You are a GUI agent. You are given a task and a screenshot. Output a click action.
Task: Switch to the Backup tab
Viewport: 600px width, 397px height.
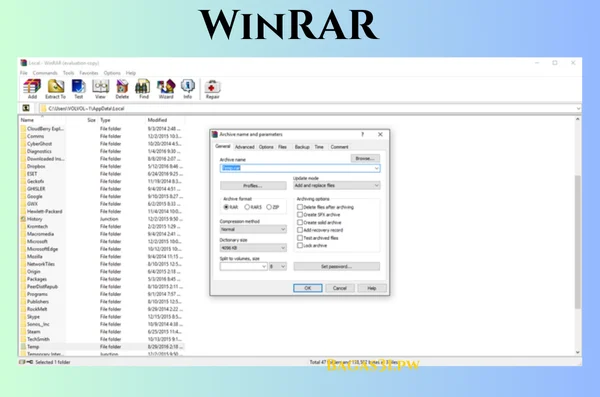pyautogui.click(x=302, y=147)
